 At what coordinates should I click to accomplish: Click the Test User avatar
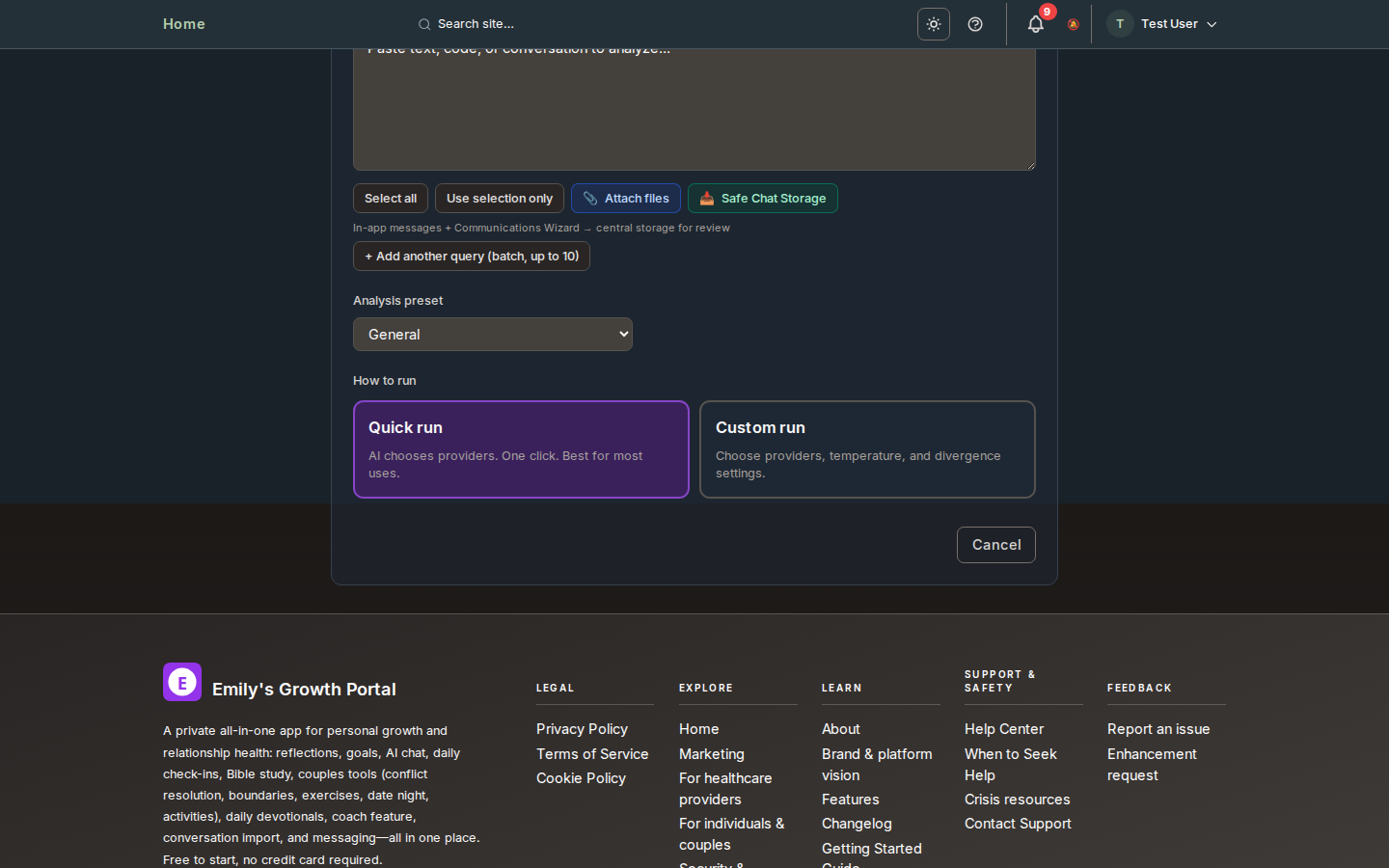[1119, 24]
